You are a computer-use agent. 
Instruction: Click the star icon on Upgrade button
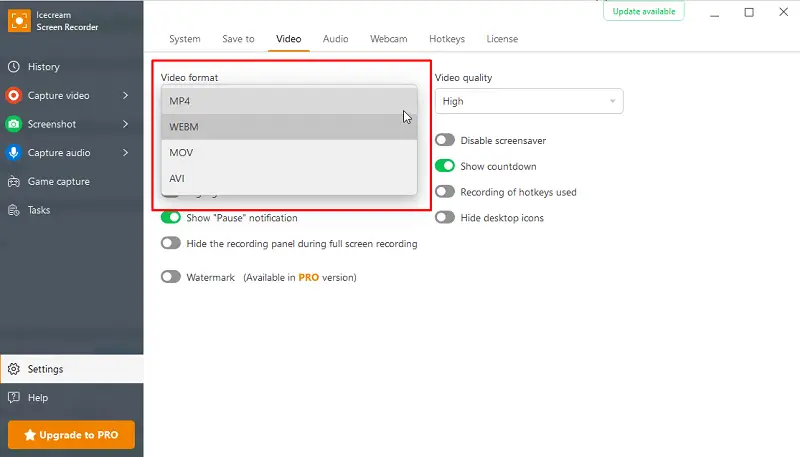click(x=30, y=435)
